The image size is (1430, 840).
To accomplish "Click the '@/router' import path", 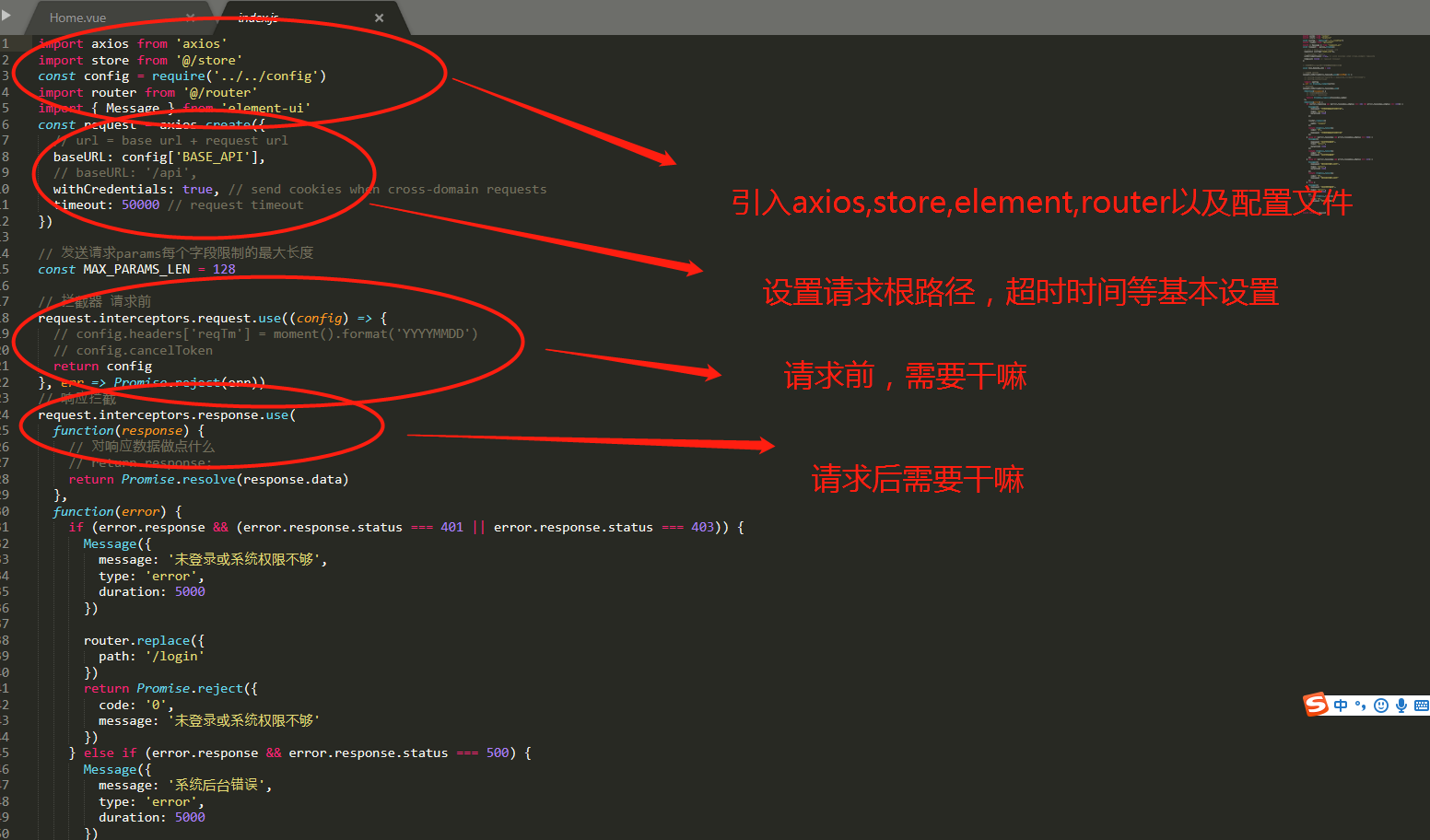I will pyautogui.click(x=220, y=92).
